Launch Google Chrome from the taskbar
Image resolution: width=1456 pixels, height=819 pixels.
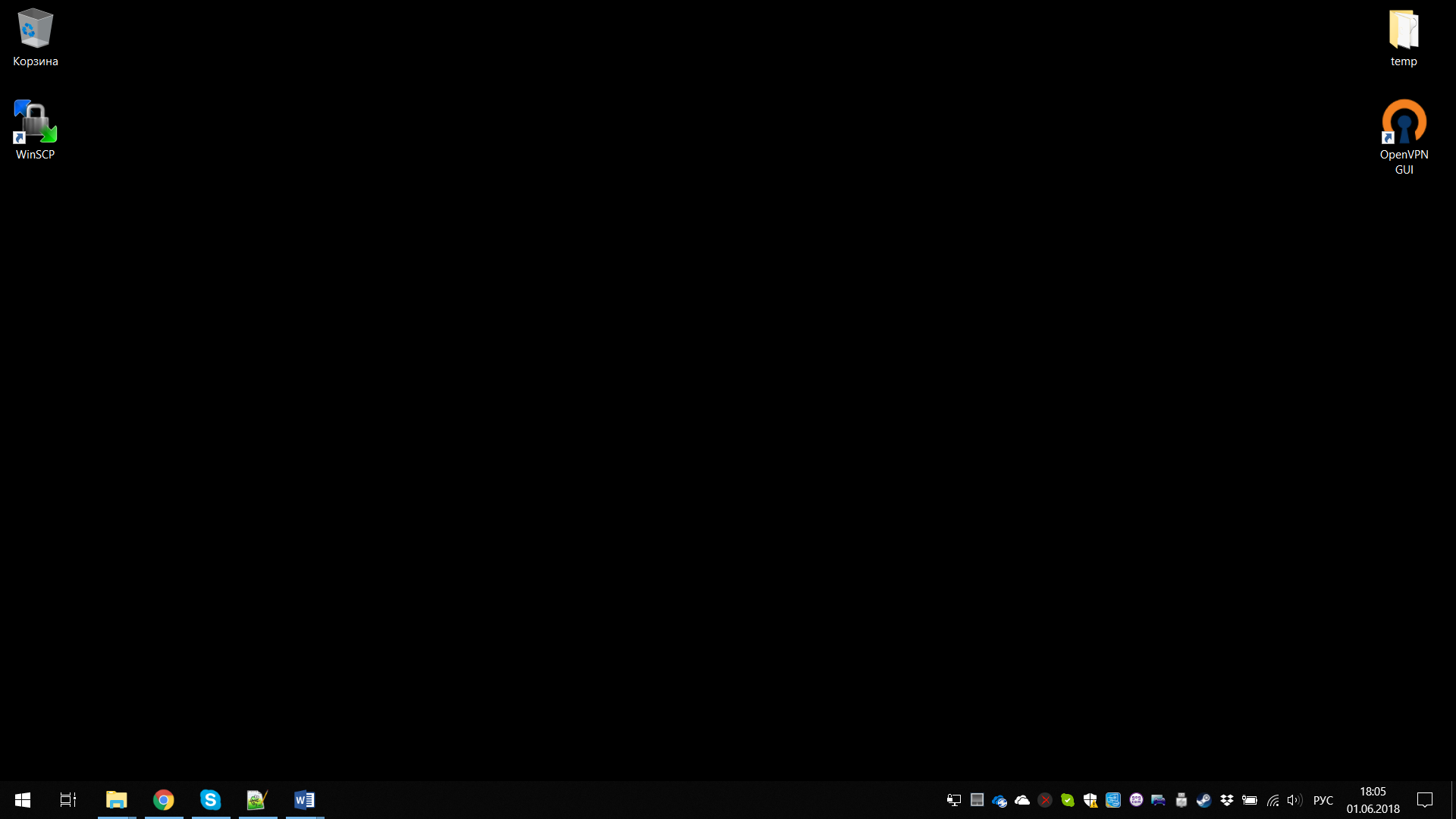[163, 800]
